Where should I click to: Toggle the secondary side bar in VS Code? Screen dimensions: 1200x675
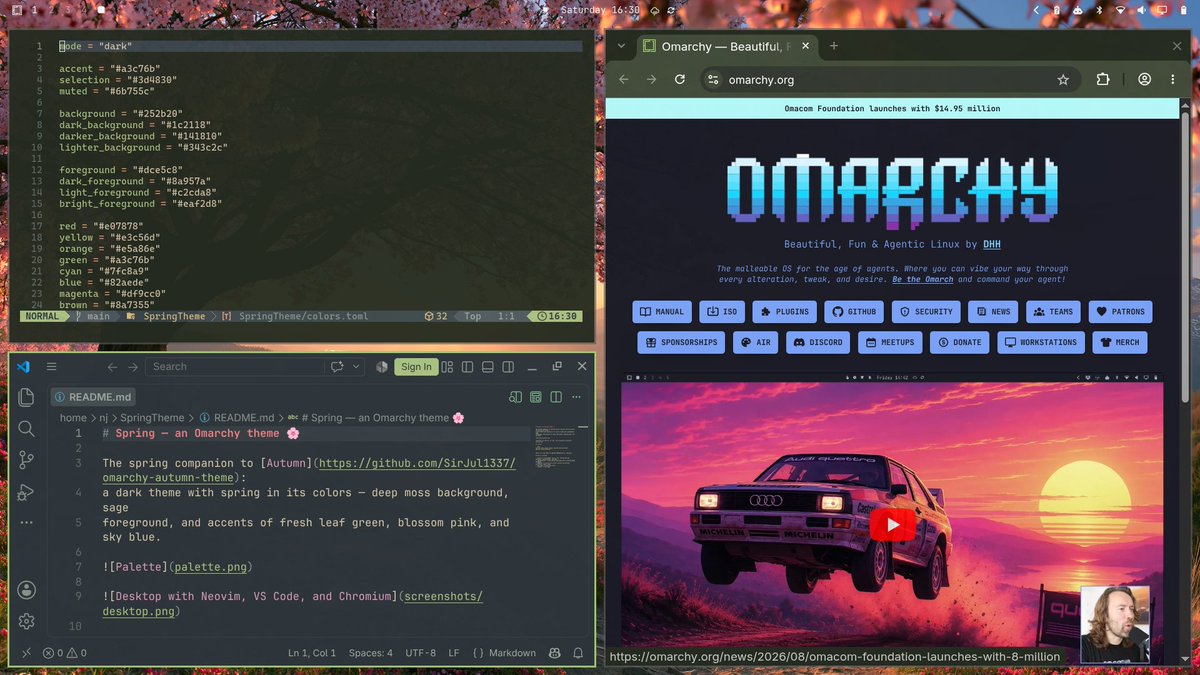pos(508,366)
